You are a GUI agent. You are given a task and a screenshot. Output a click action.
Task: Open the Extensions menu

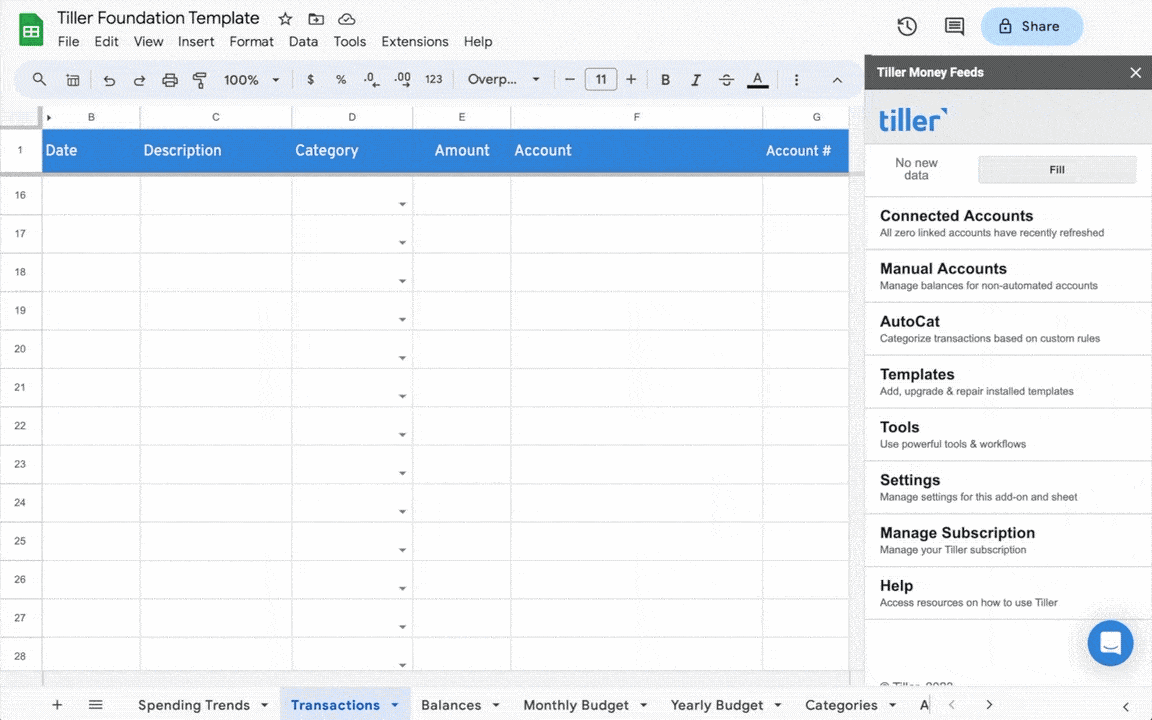tap(414, 42)
